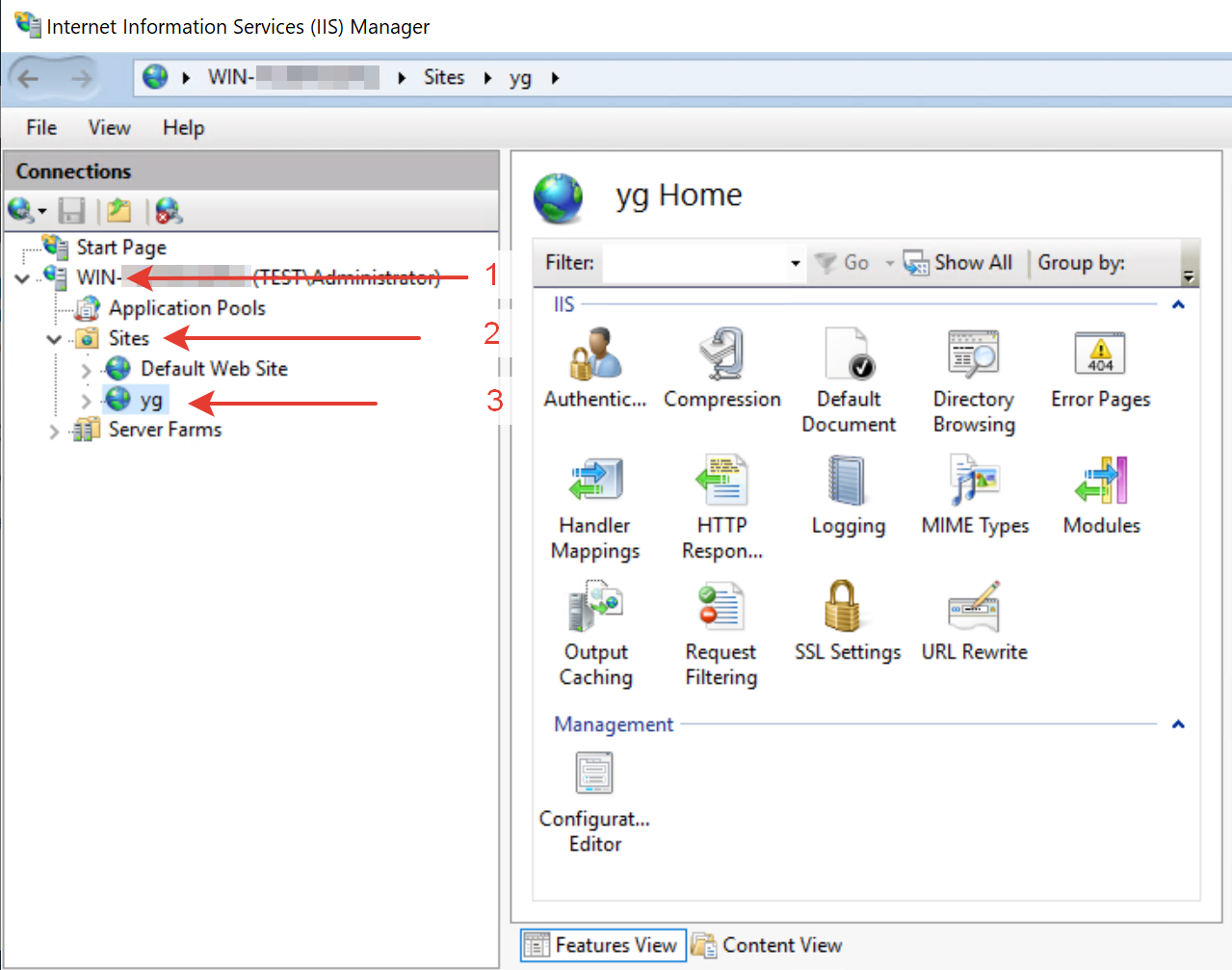This screenshot has width=1232, height=970.
Task: Open the MIME Types feature
Action: (x=975, y=494)
